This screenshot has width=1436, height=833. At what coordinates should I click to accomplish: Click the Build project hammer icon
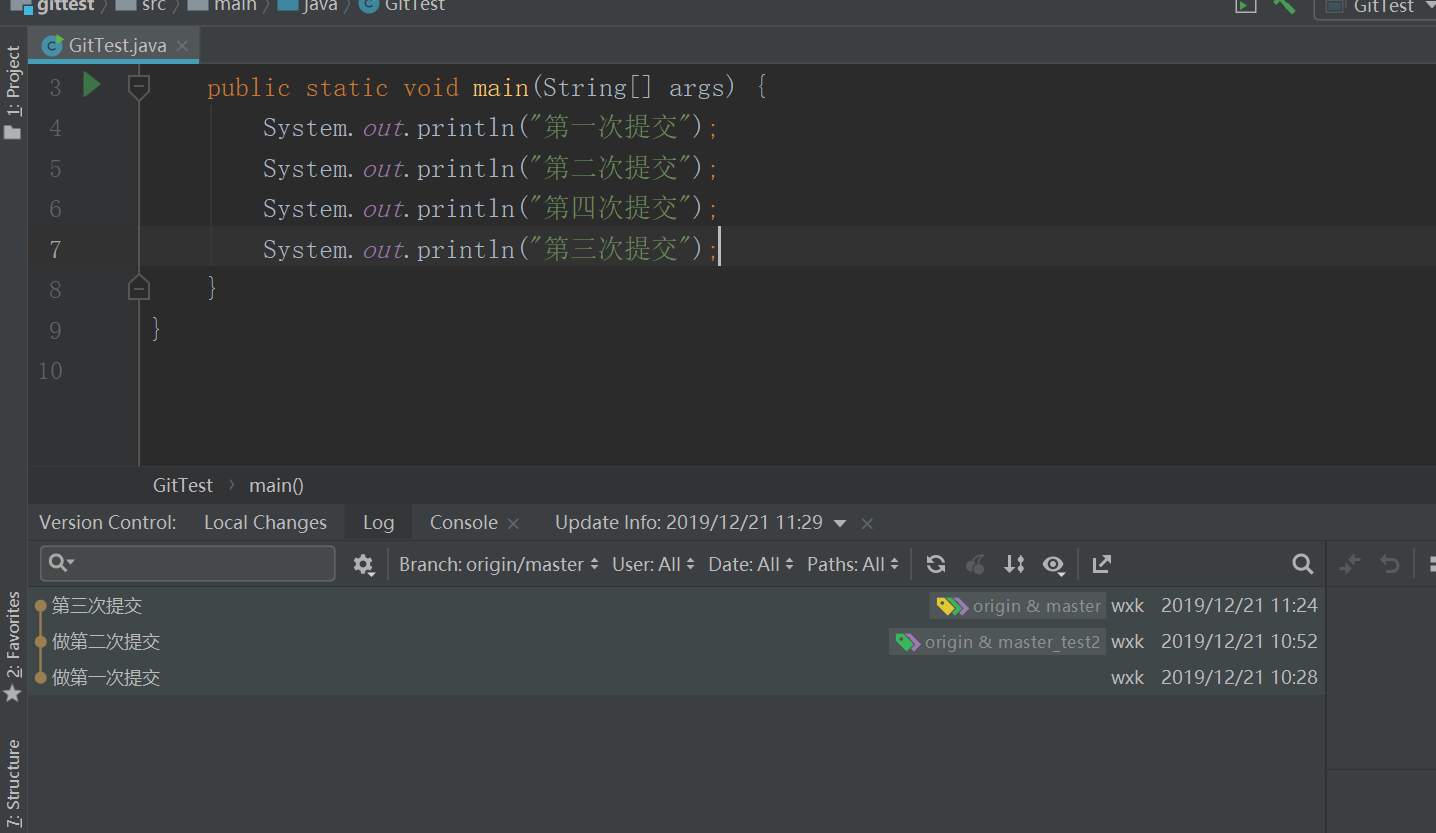click(x=1284, y=5)
